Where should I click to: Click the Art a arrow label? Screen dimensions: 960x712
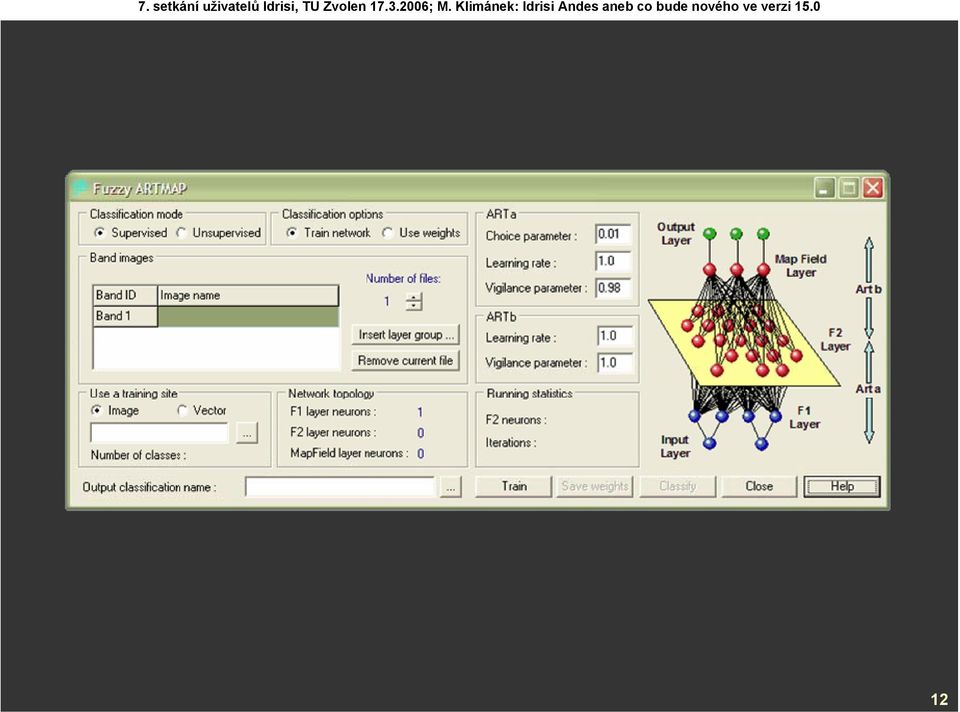[x=868, y=389]
